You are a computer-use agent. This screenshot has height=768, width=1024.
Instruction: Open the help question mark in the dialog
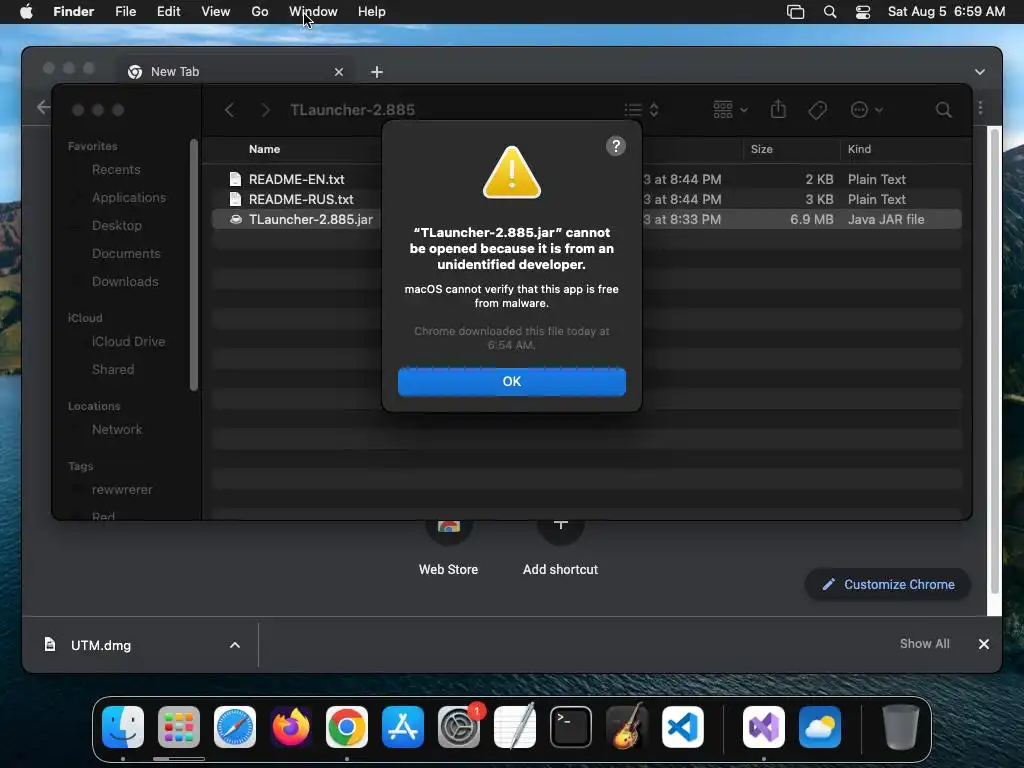click(615, 146)
